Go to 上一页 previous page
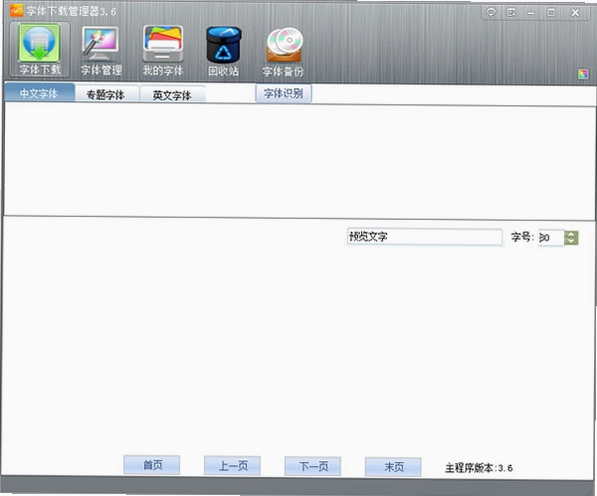The width and height of the screenshot is (597, 496). [x=232, y=466]
